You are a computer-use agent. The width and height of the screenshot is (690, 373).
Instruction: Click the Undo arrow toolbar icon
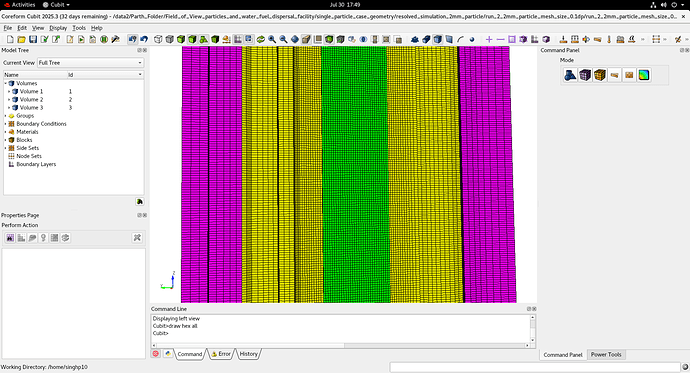(x=144, y=40)
